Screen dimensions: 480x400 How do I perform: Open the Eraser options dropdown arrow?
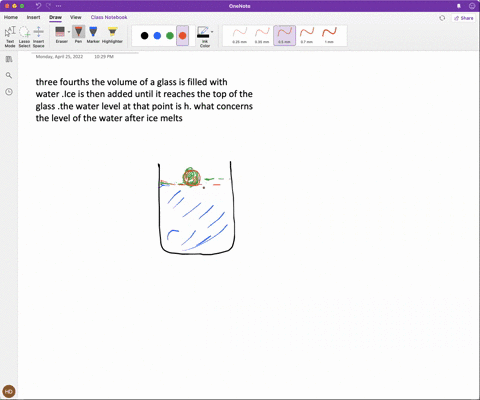69,32
